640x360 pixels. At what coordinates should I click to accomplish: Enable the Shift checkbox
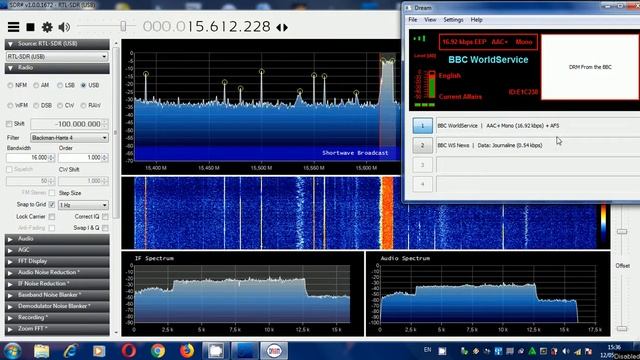click(x=9, y=124)
